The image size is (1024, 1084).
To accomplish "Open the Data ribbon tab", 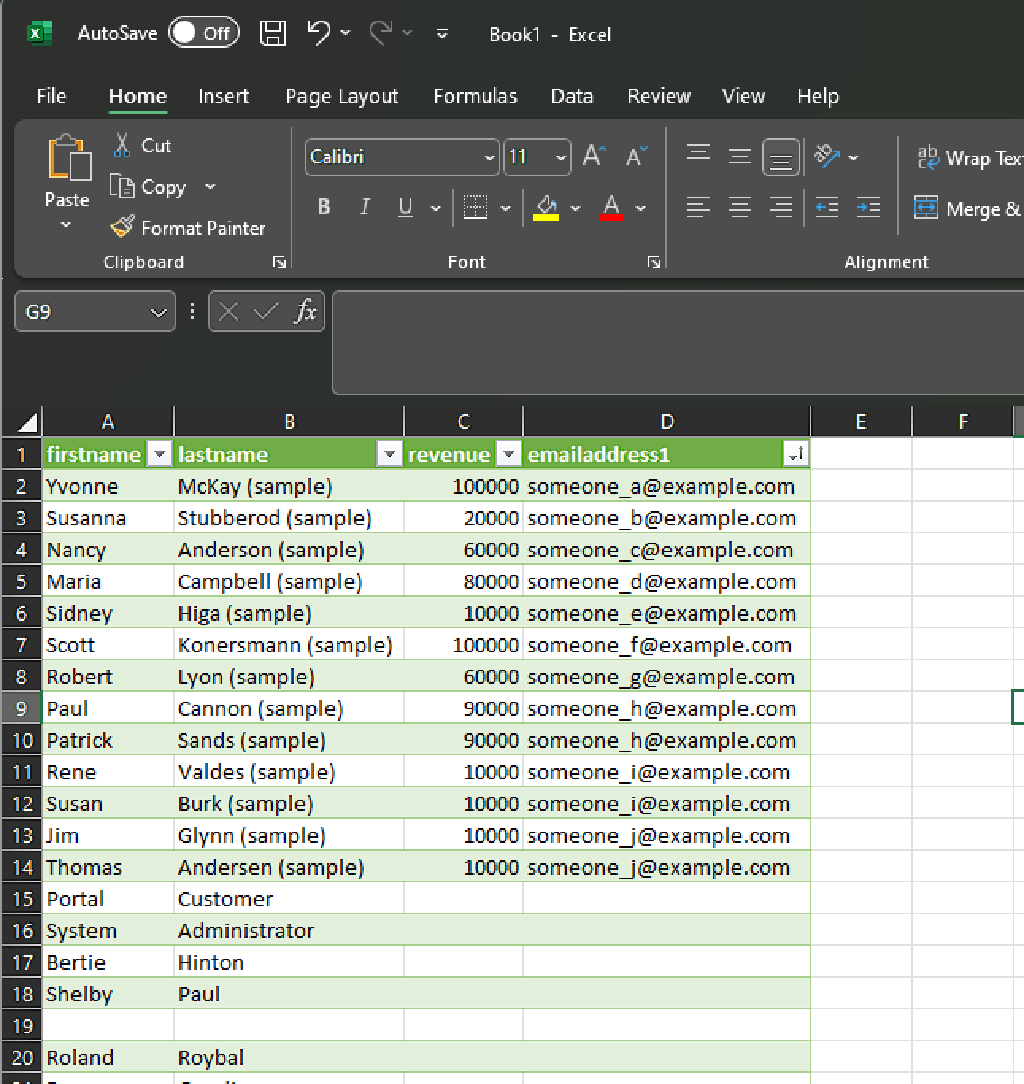I will 571,96.
